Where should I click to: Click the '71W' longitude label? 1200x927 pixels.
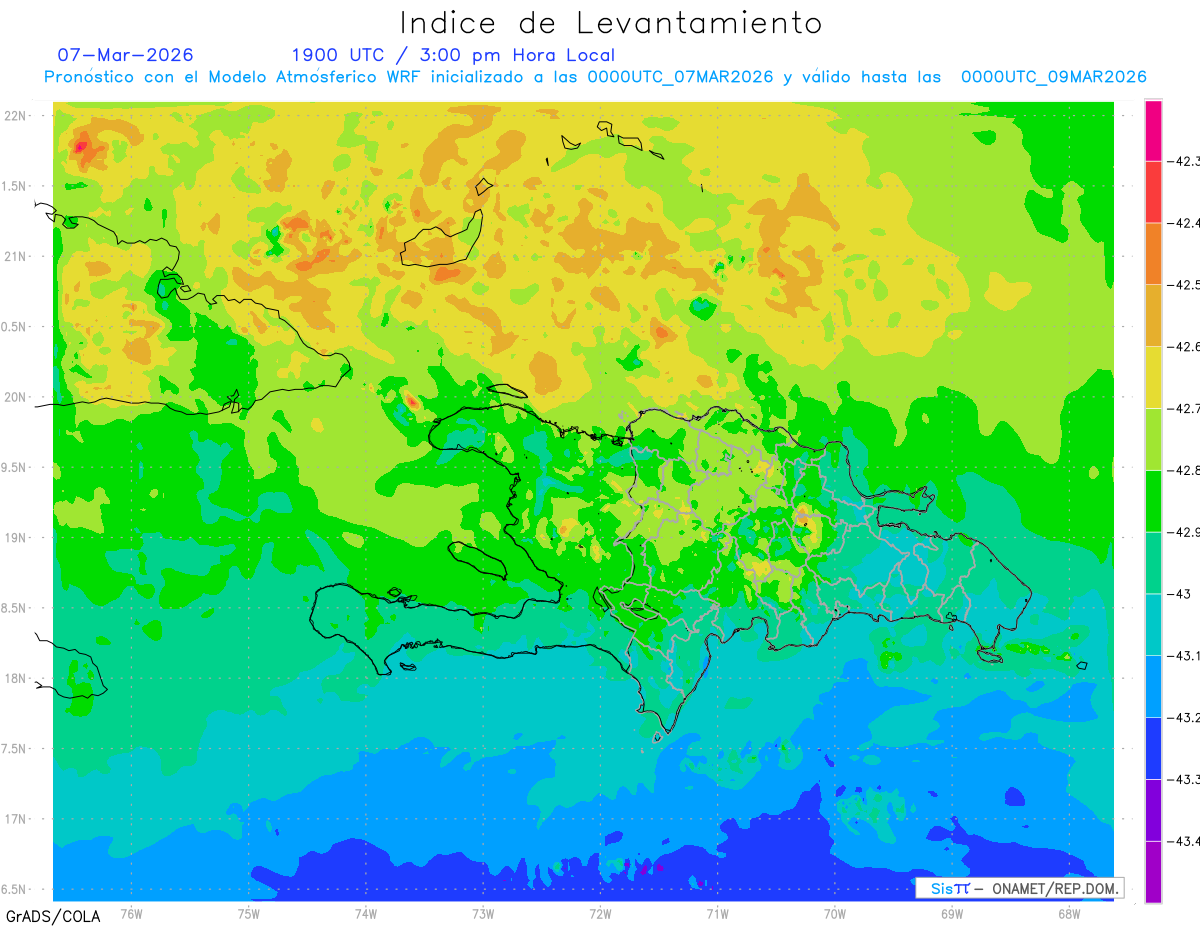point(717,913)
